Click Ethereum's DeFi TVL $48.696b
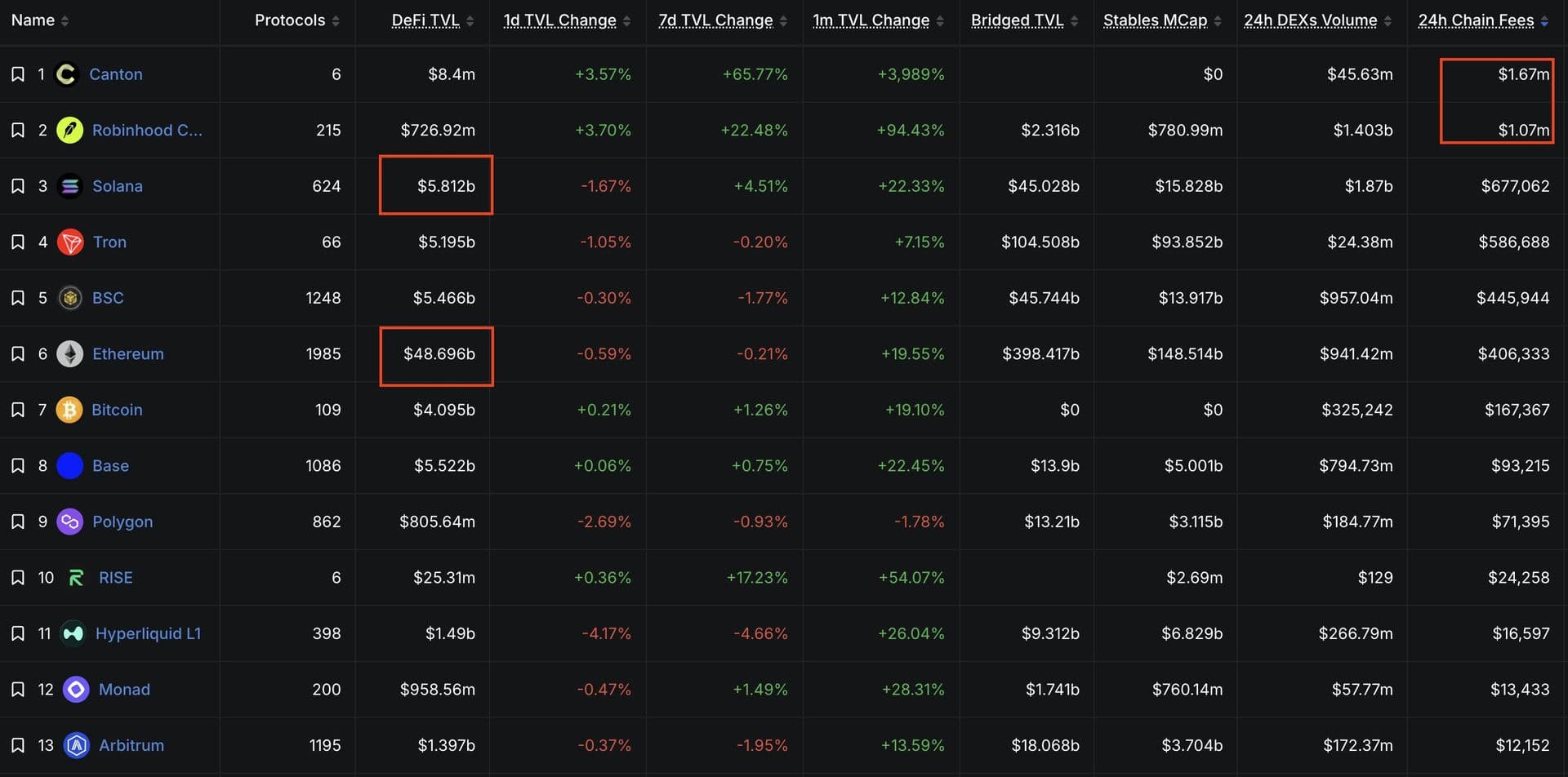Screen dimensions: 1568x777 (439, 353)
